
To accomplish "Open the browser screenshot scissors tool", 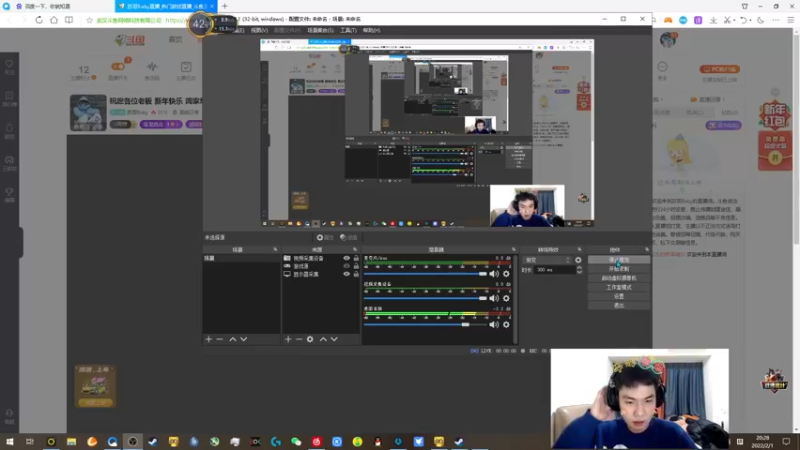I will tap(728, 20).
